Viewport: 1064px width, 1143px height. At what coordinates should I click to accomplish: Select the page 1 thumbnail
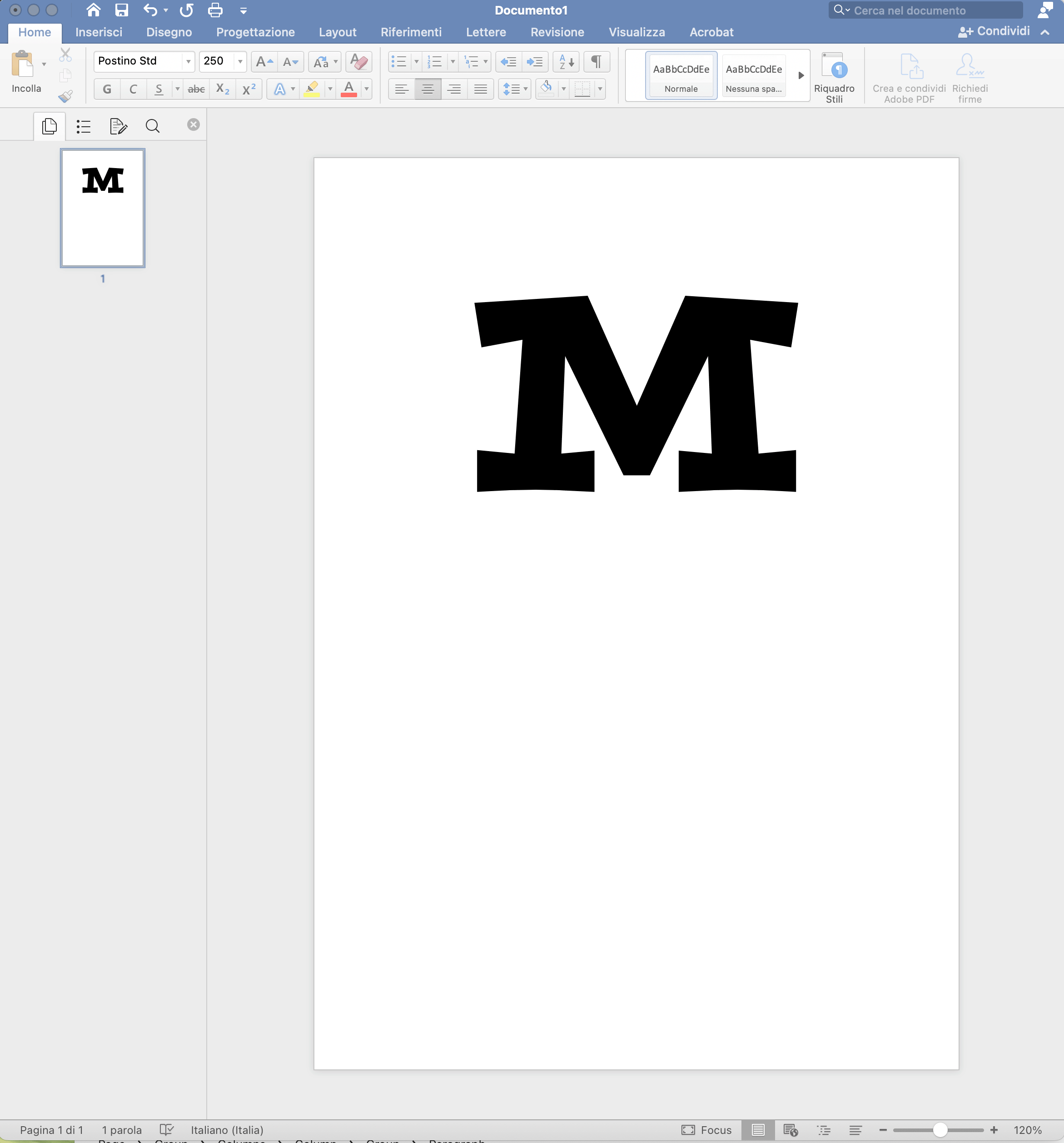tap(102, 208)
